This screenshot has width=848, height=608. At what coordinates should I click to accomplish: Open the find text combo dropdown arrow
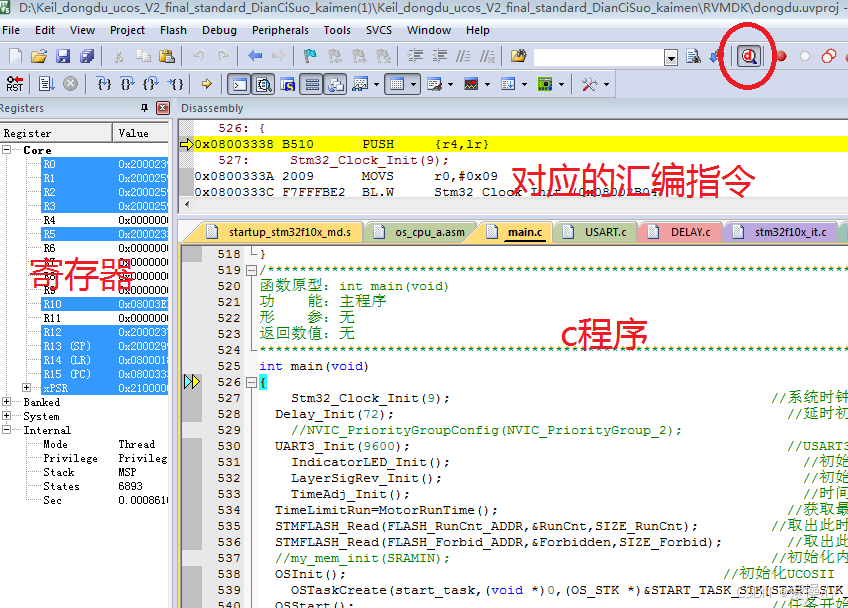click(671, 57)
